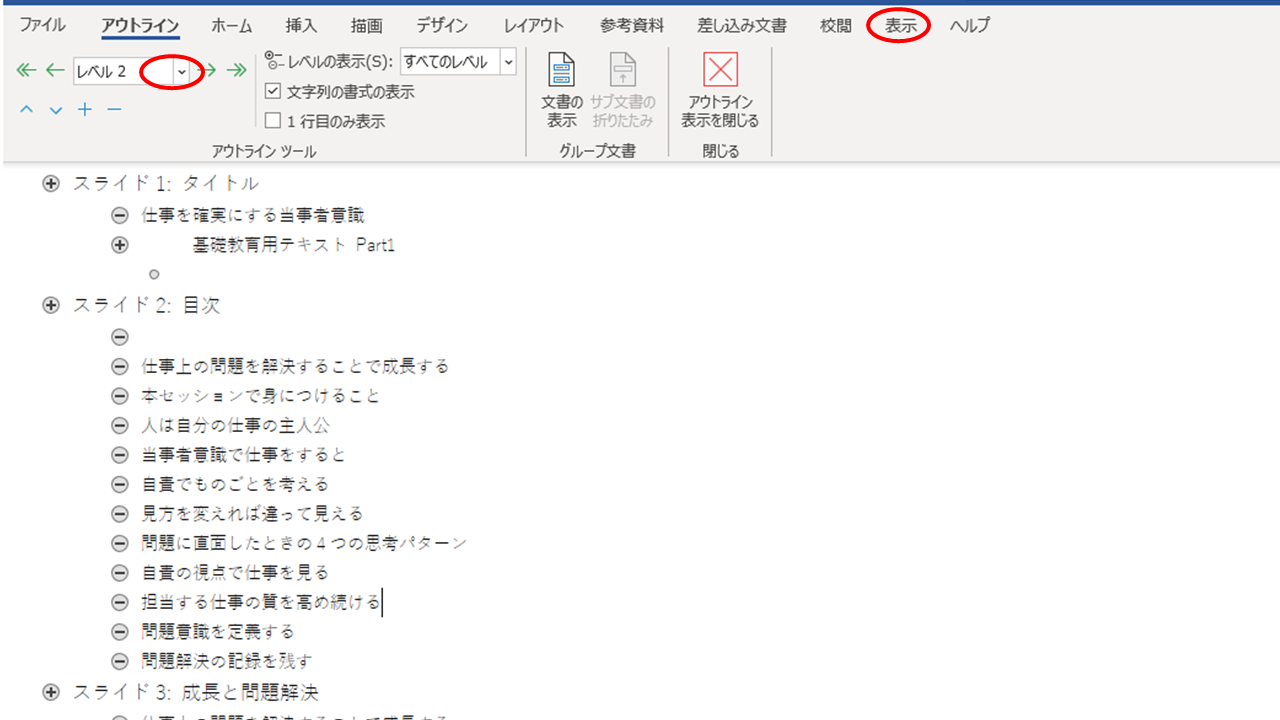1280x720 pixels.
Task: Switch to the 表示 tab
Action: point(901,26)
